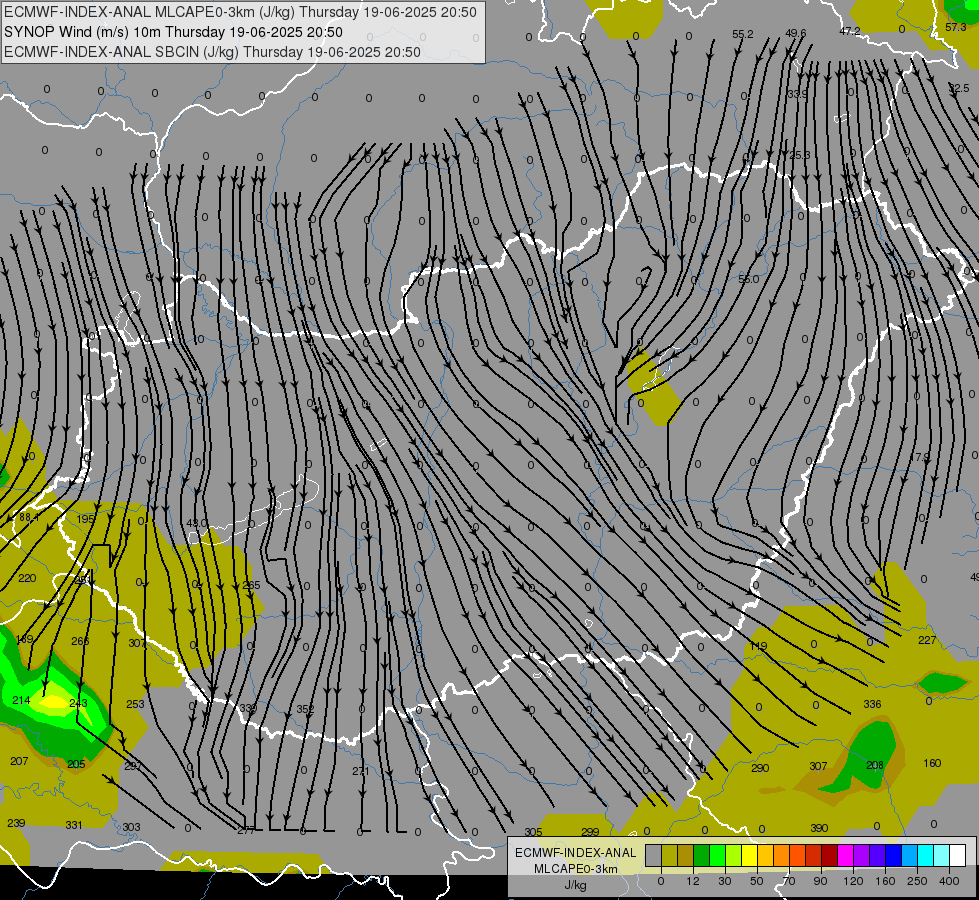Select the map value 339

pos(248,708)
